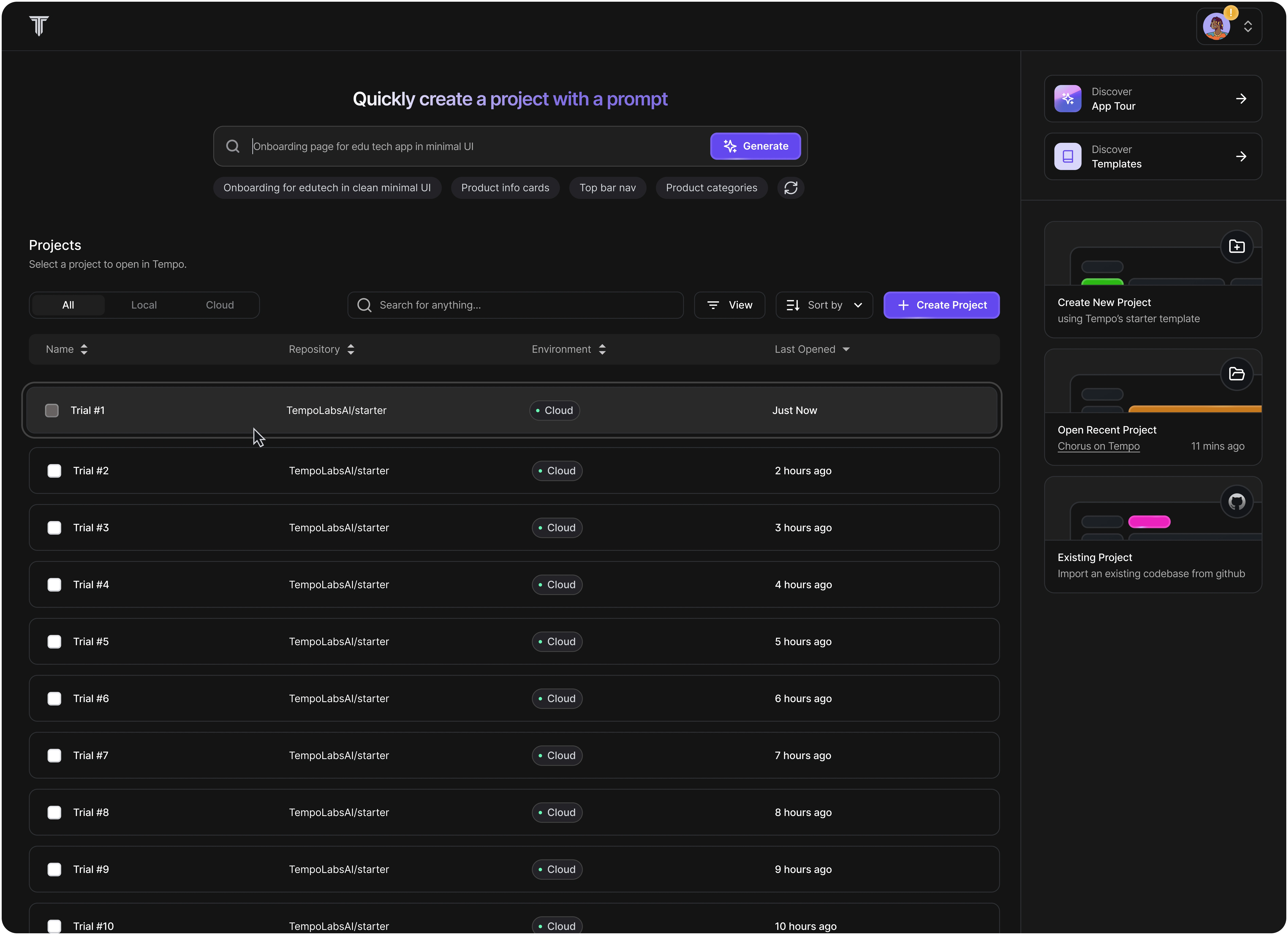Open the App Tour sparkle icon
Image resolution: width=1288 pixels, height=935 pixels.
point(1068,99)
